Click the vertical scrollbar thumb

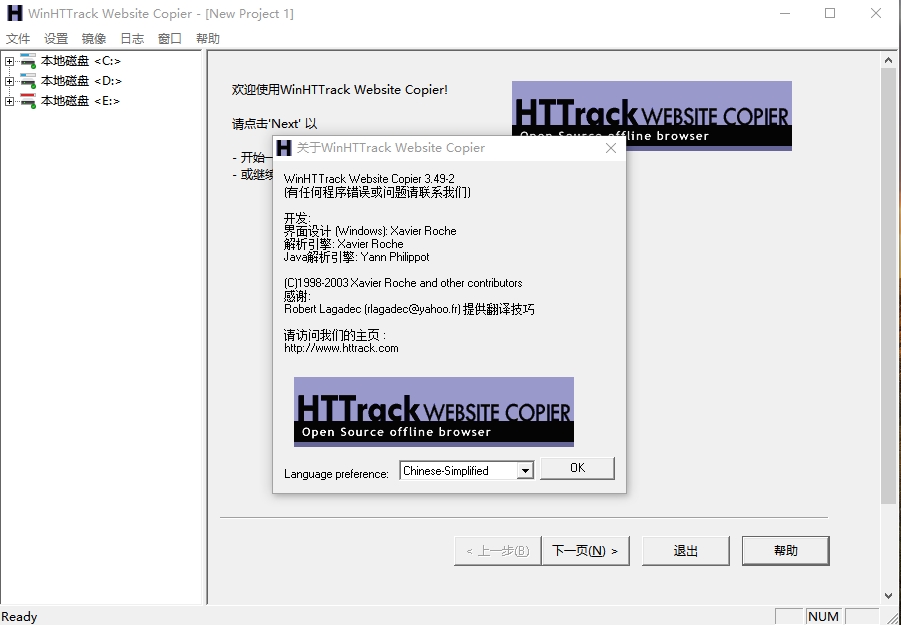[888, 287]
